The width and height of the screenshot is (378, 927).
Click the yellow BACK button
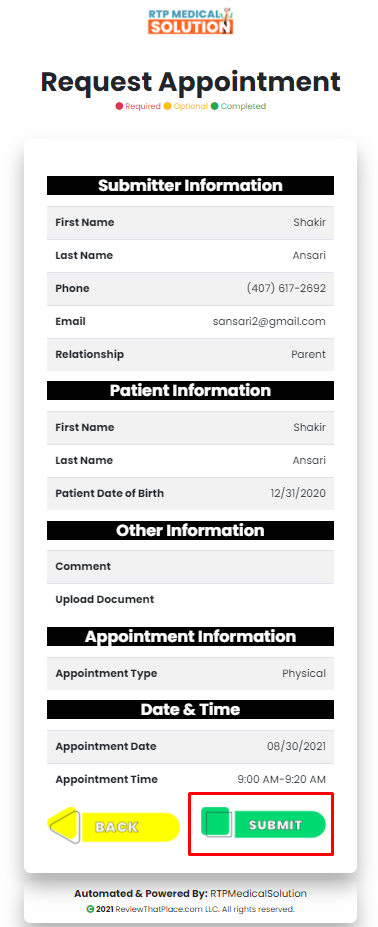click(114, 826)
